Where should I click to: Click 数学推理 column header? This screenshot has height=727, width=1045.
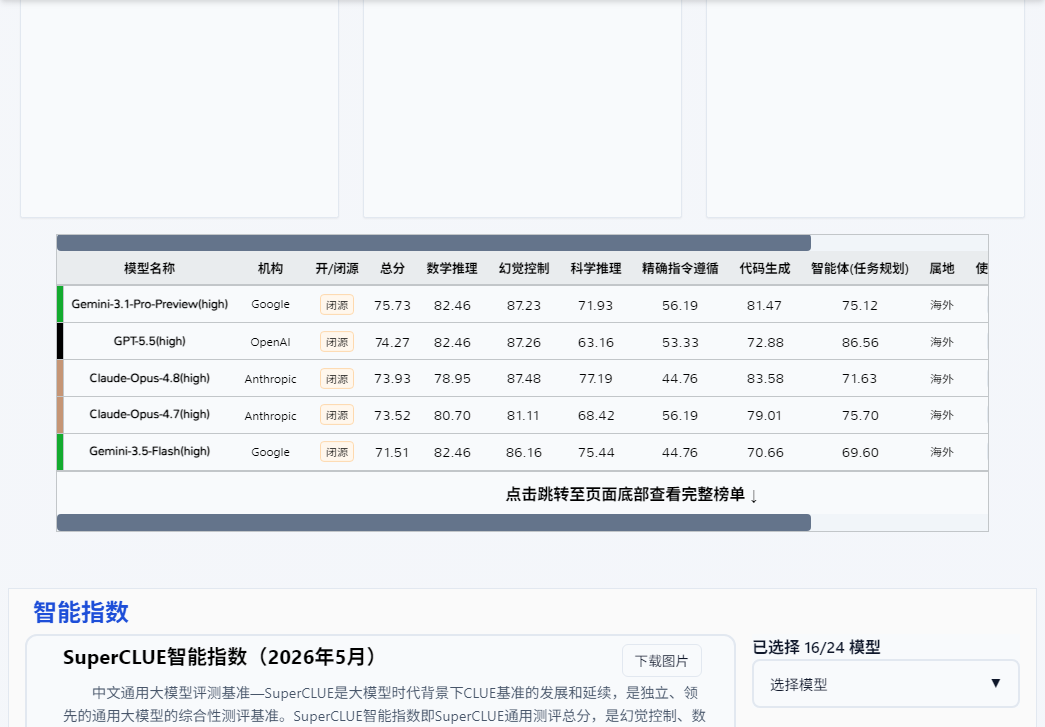click(452, 269)
